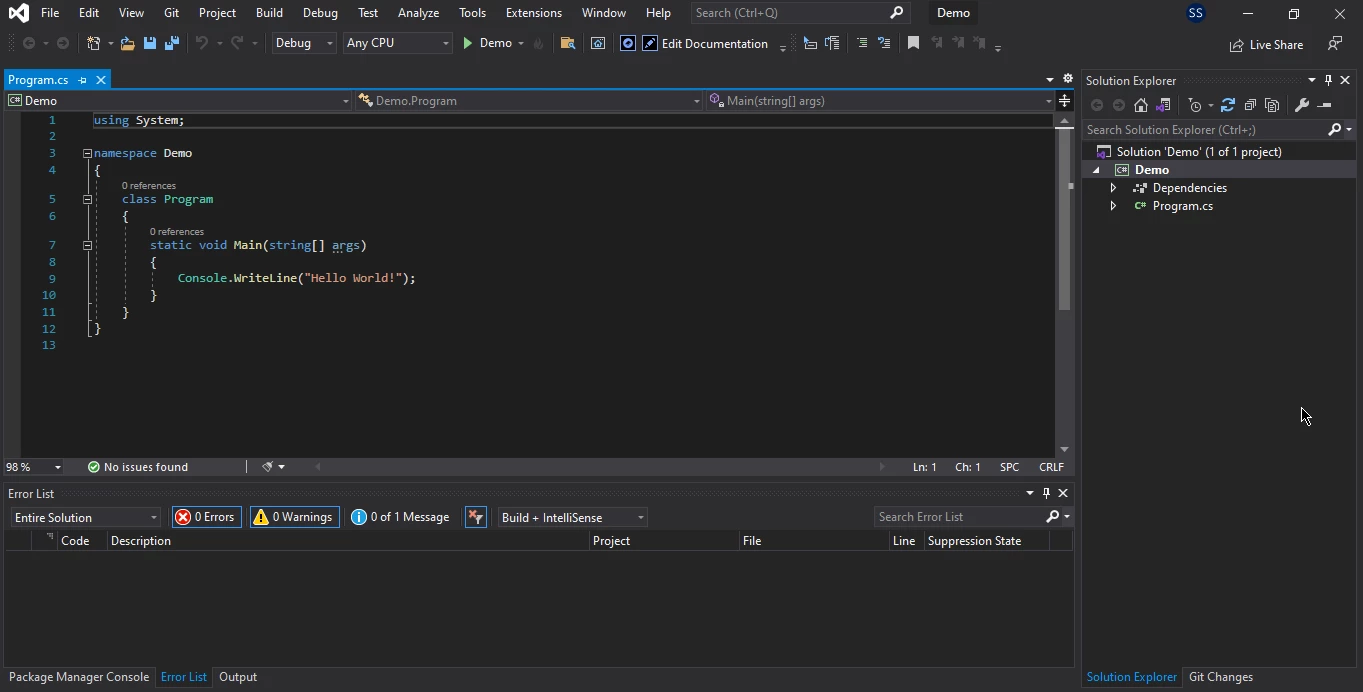The height and width of the screenshot is (692, 1363).
Task: Open Properties via the wrench icon
Action: 1301,105
